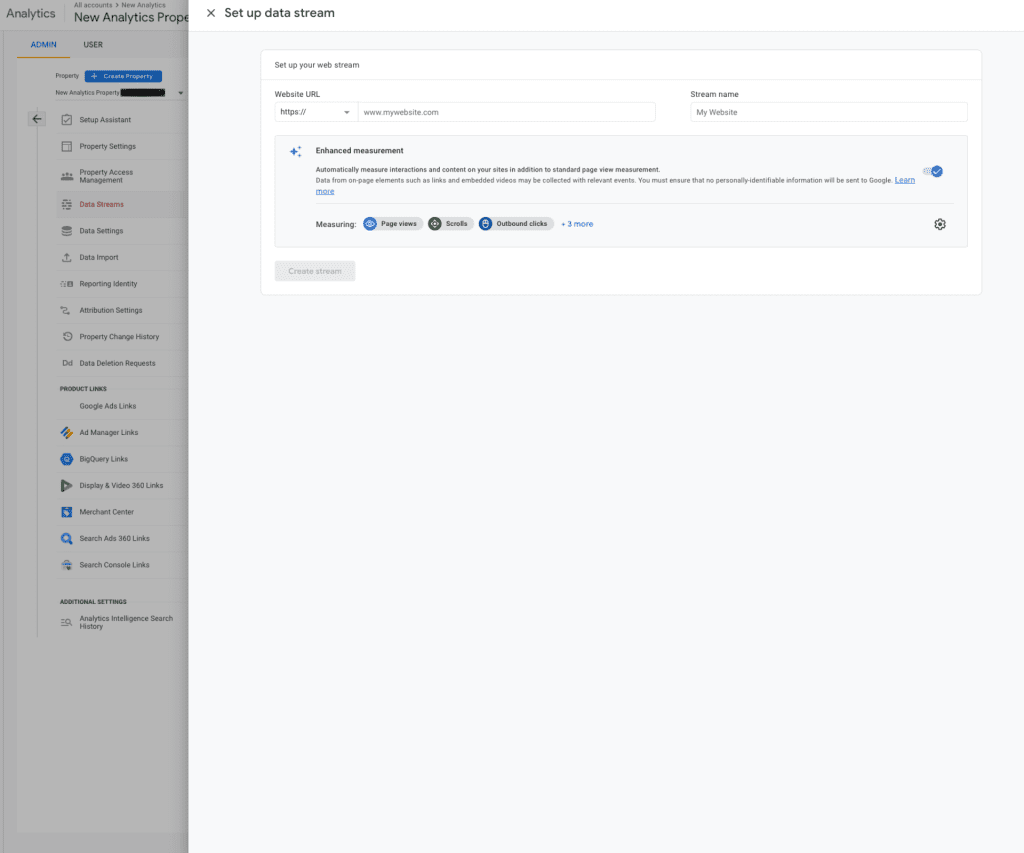The width and height of the screenshot is (1024, 853).
Task: Open Data Streams in the sidebar
Action: click(x=100, y=204)
